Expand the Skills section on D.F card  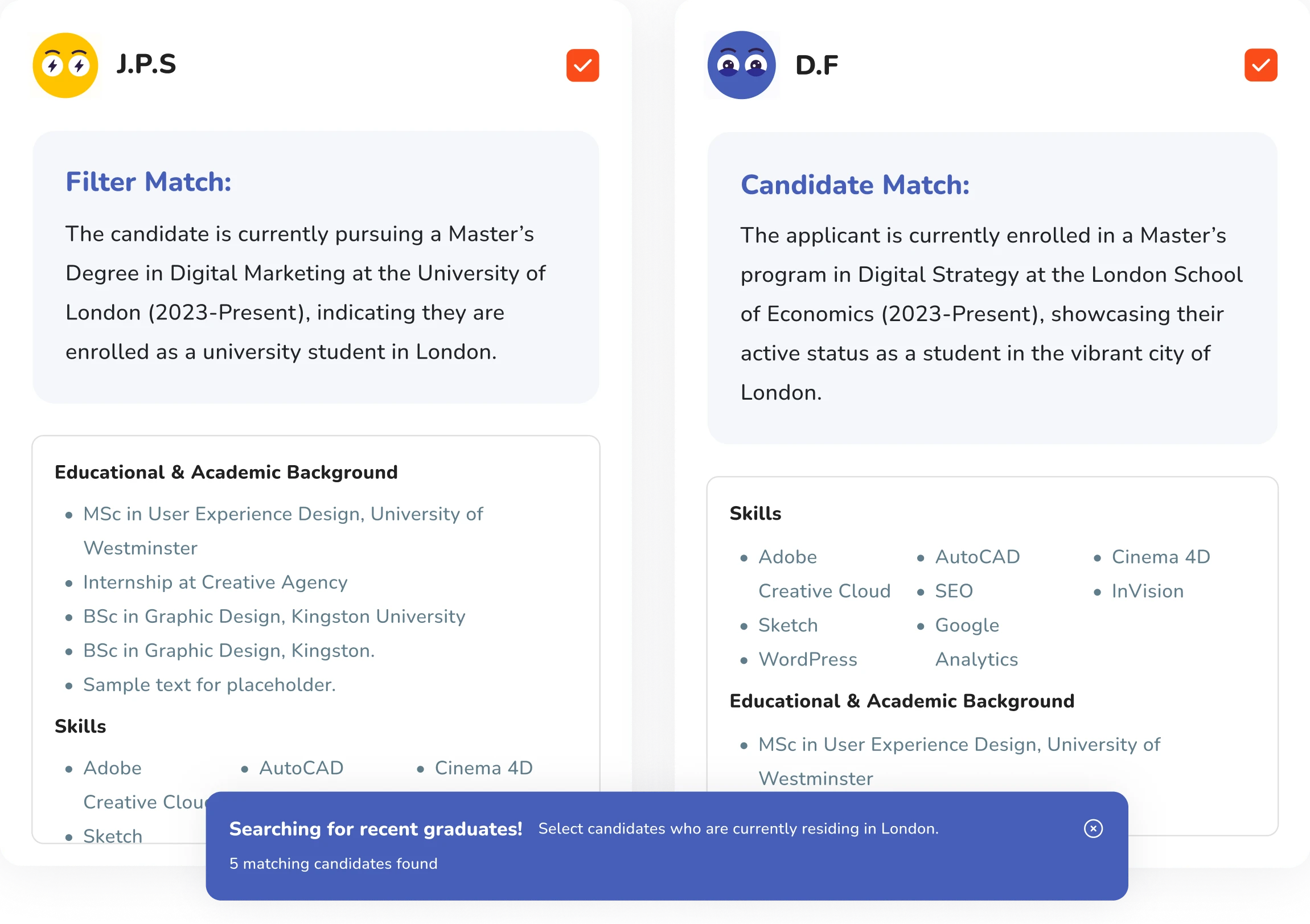point(755,513)
